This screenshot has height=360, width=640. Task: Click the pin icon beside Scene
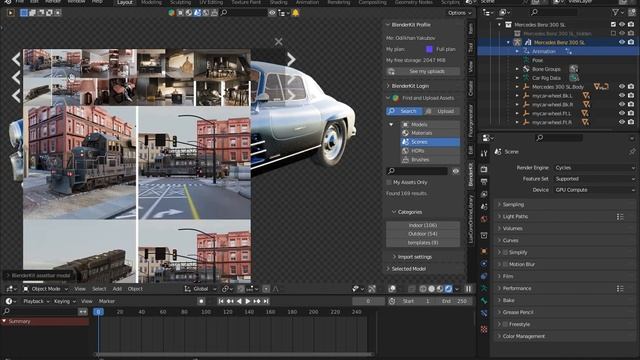click(632, 151)
